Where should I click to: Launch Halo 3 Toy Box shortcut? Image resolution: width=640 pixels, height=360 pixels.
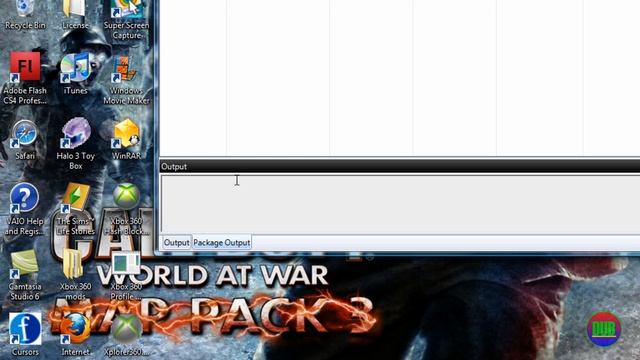(x=76, y=144)
